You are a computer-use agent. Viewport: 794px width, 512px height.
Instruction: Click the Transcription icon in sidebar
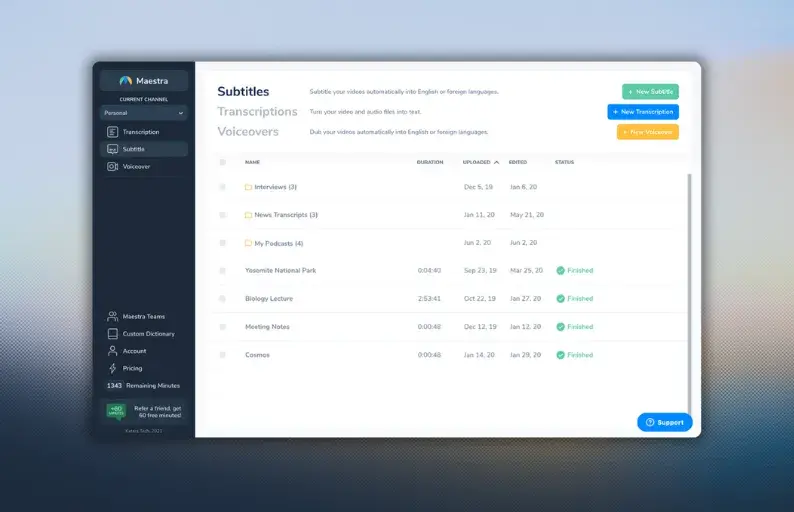point(113,132)
